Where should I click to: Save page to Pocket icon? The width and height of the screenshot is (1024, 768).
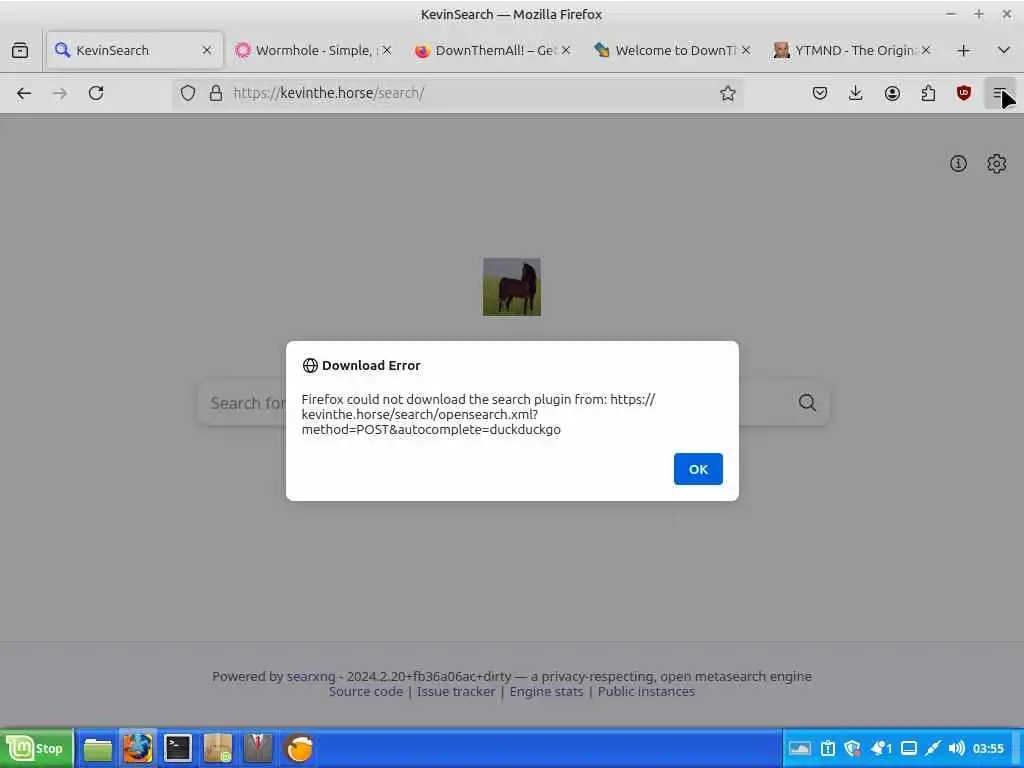(x=820, y=93)
